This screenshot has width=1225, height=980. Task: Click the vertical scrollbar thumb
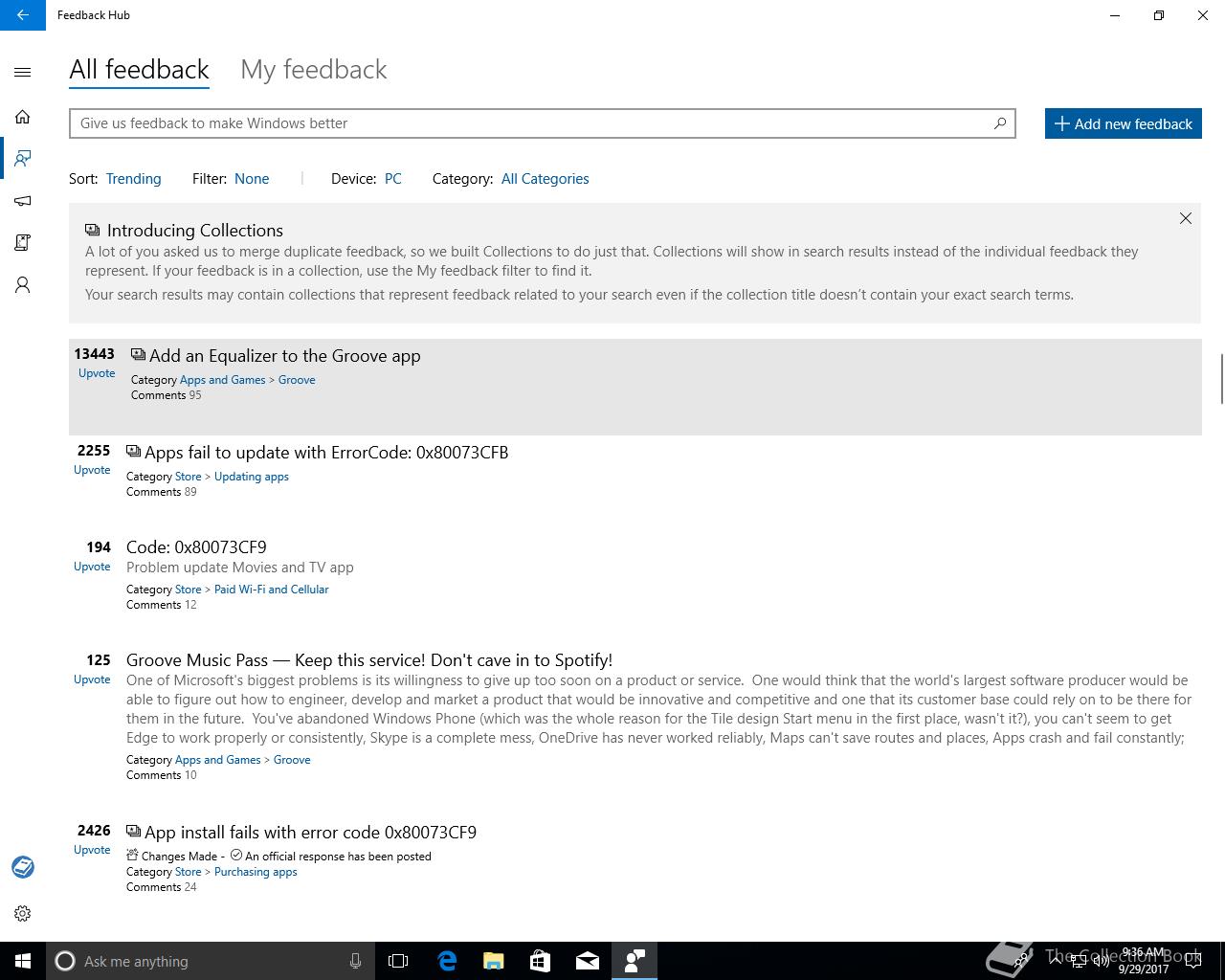(x=1220, y=379)
